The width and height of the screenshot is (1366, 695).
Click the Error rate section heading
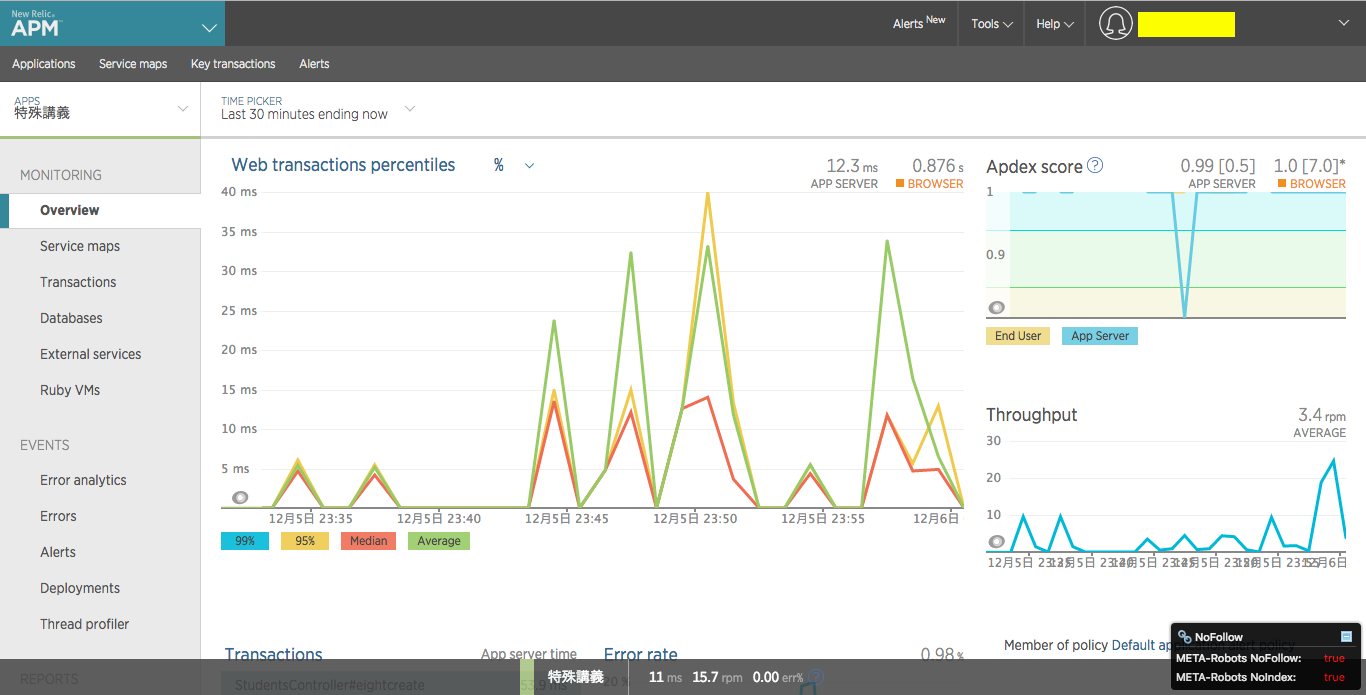[x=641, y=655]
